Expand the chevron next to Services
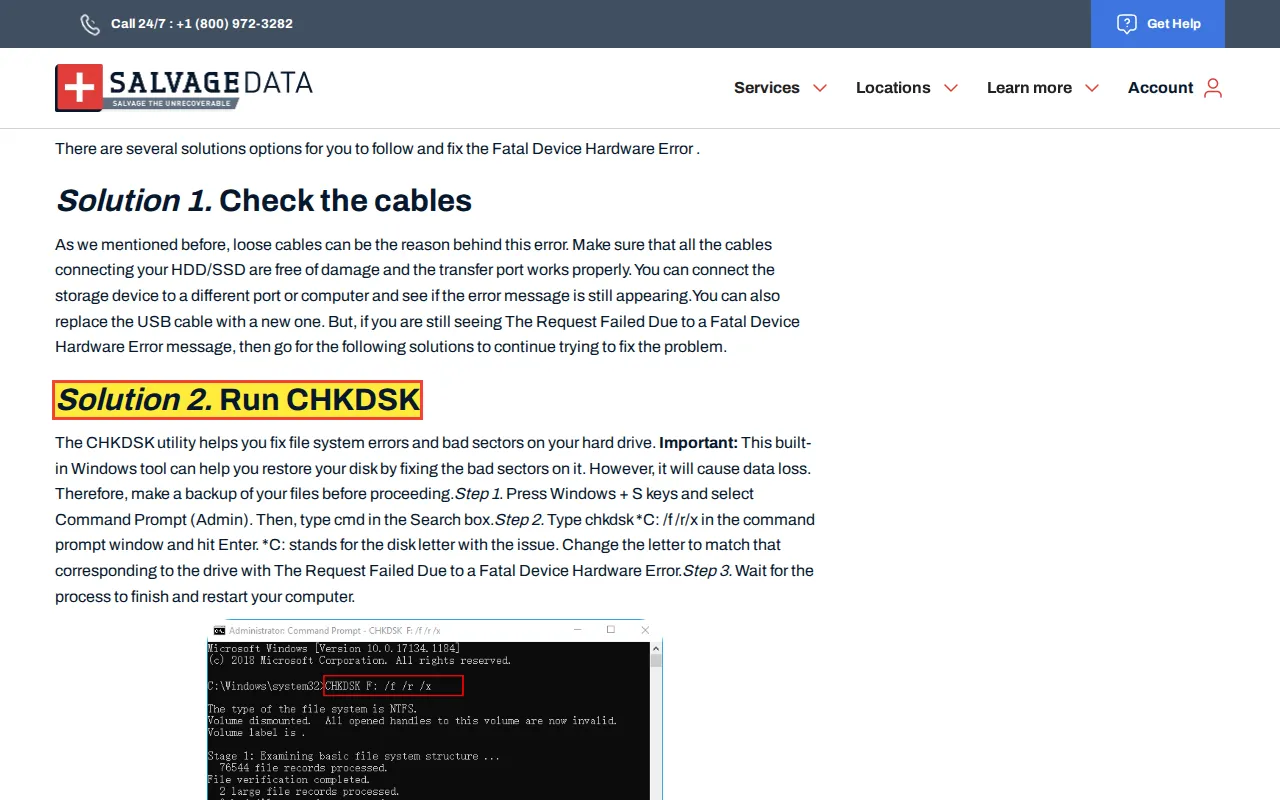Screen dimensions: 1280x800 [820, 88]
